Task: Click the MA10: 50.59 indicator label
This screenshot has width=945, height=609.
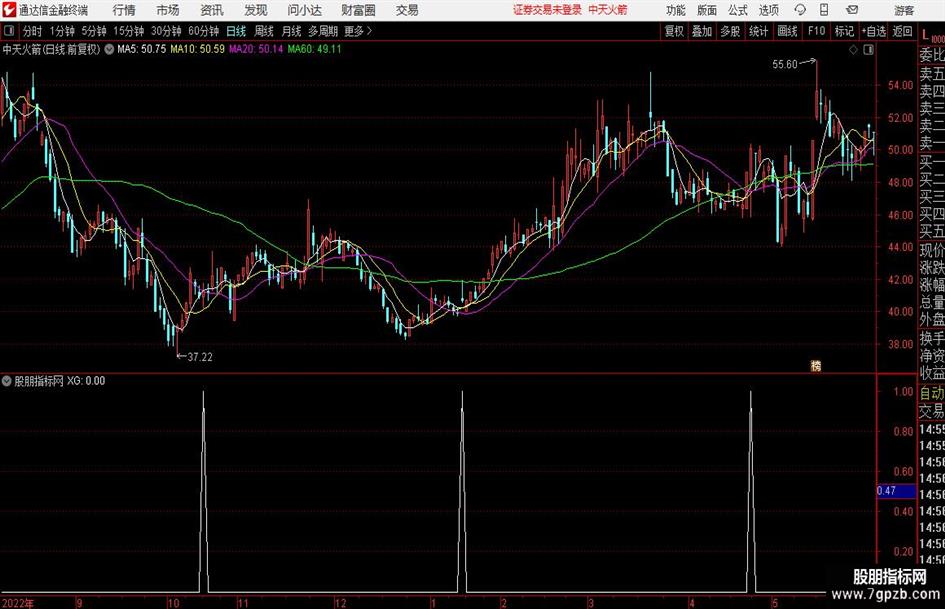Action: [197, 49]
